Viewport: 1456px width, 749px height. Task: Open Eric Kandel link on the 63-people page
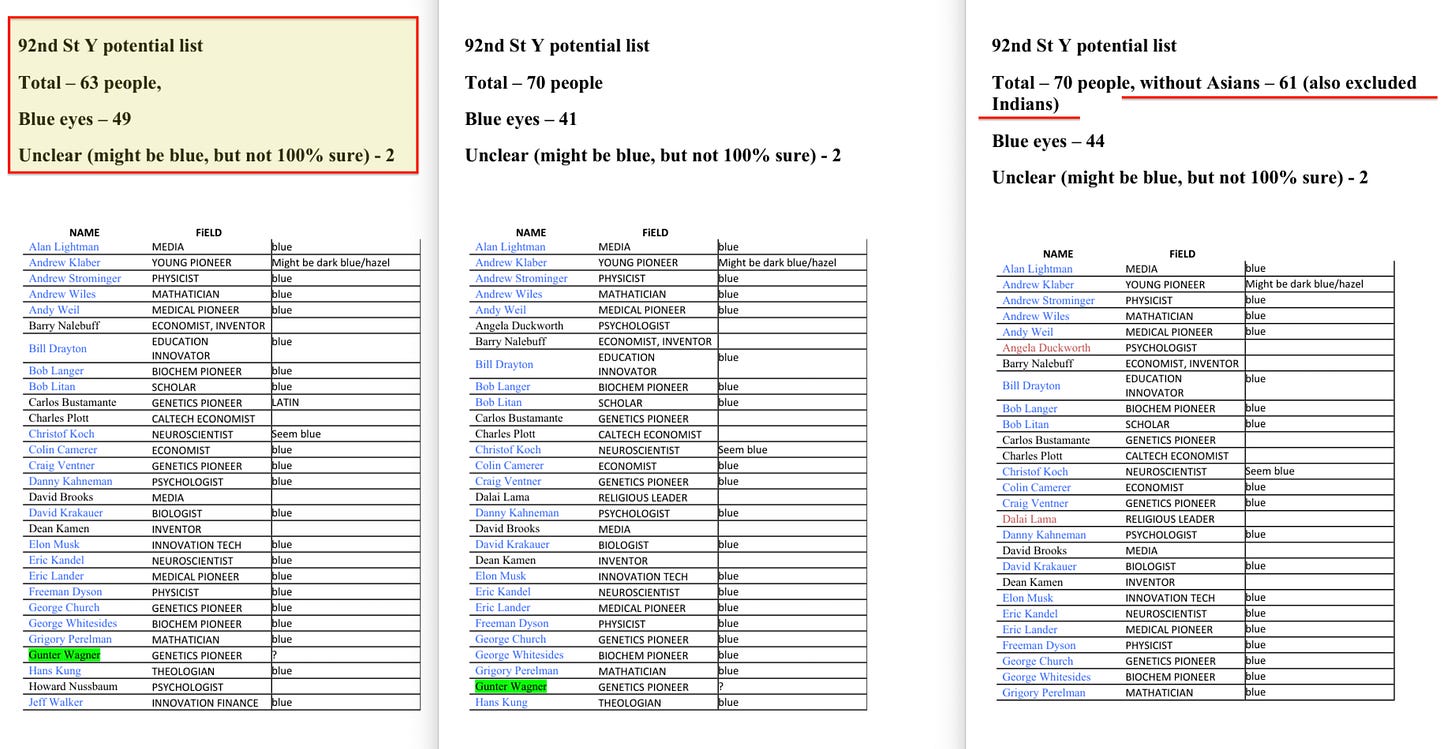click(x=56, y=561)
